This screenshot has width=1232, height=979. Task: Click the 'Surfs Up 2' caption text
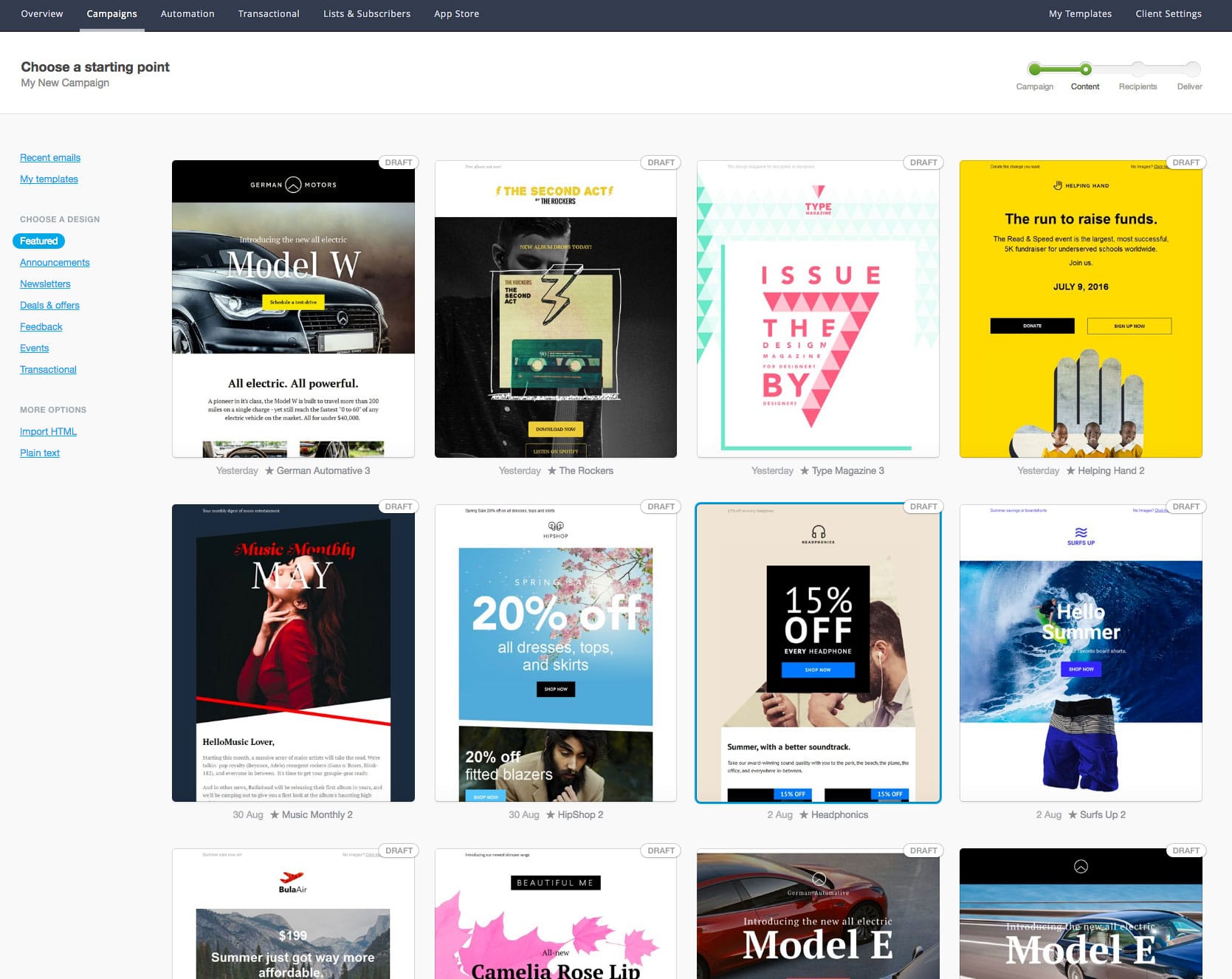1103,814
